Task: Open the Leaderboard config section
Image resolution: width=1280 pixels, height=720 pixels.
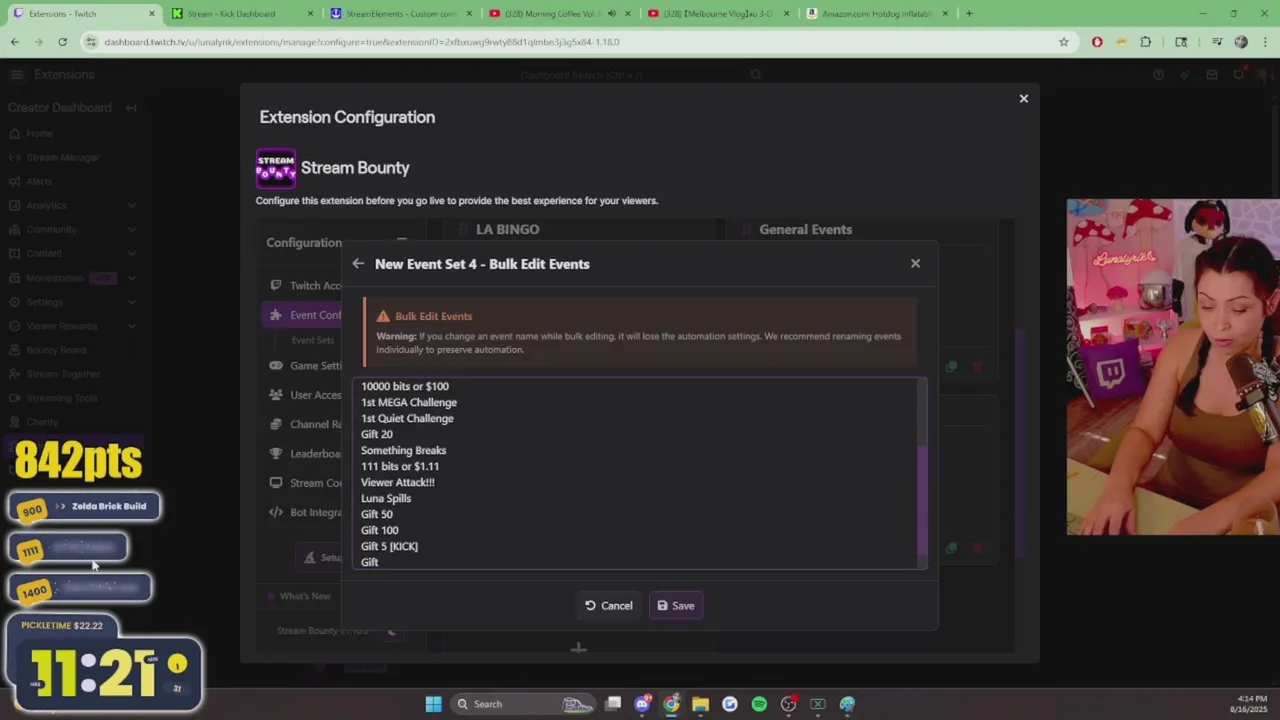Action: tap(305, 453)
